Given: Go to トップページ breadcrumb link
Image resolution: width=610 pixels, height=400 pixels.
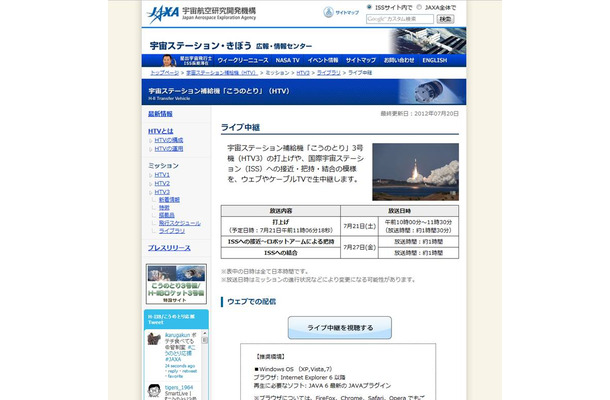Looking at the screenshot, I should pyautogui.click(x=165, y=73).
